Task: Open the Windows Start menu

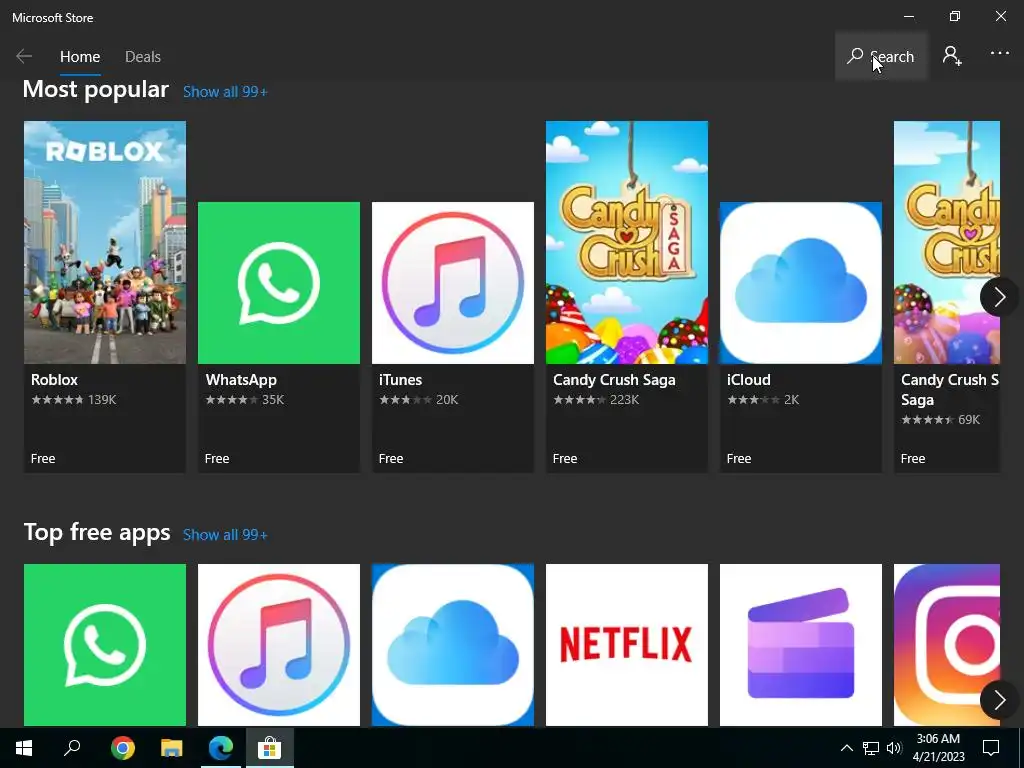Action: click(24, 748)
